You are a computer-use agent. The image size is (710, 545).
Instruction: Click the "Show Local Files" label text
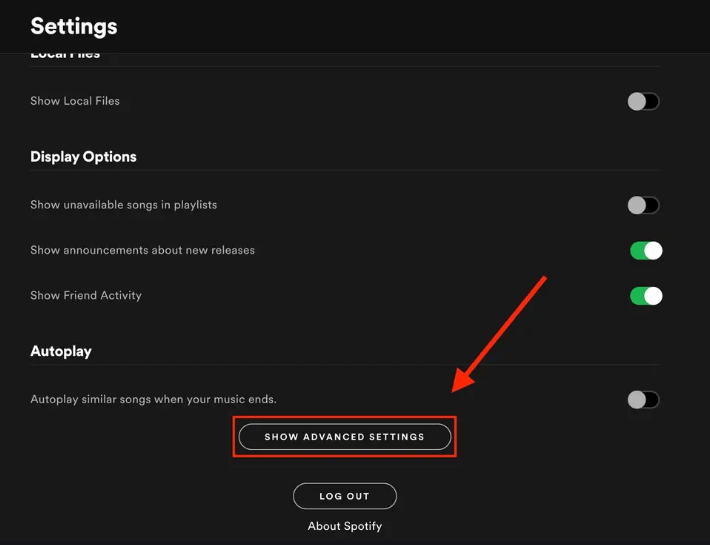point(75,101)
